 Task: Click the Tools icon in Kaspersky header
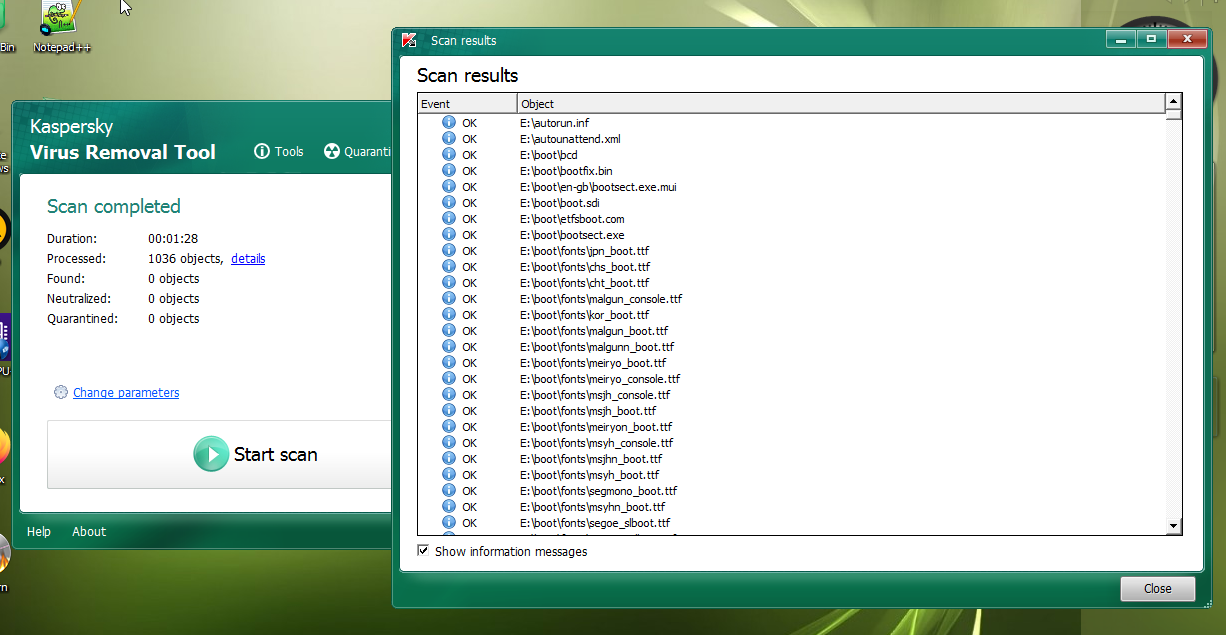tap(263, 152)
